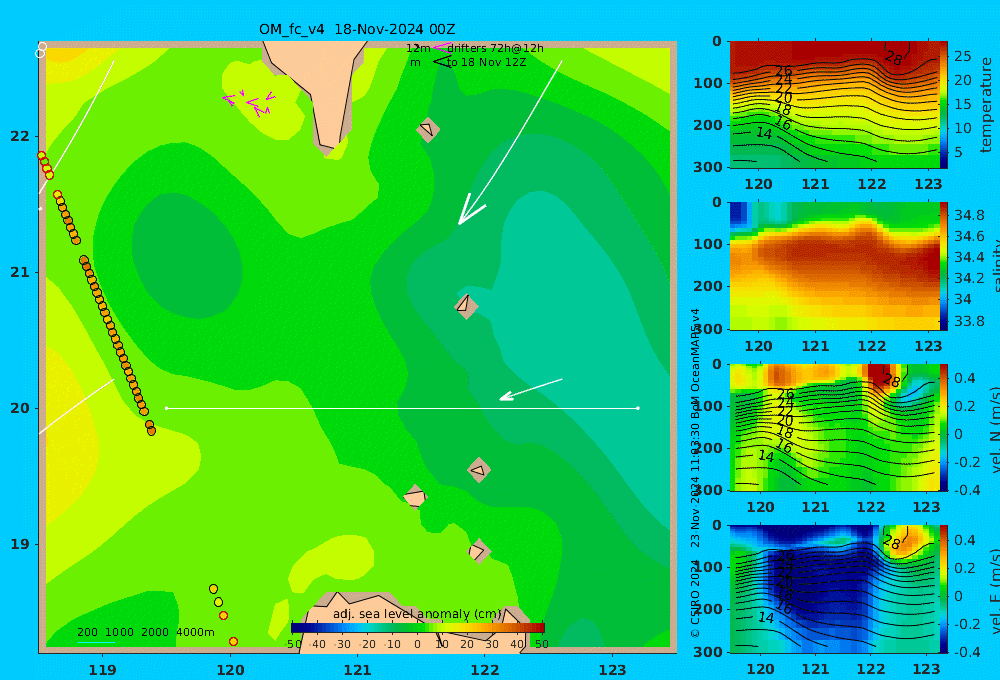
Task: Select the left endpoint of the white section line
Action: tap(166, 408)
